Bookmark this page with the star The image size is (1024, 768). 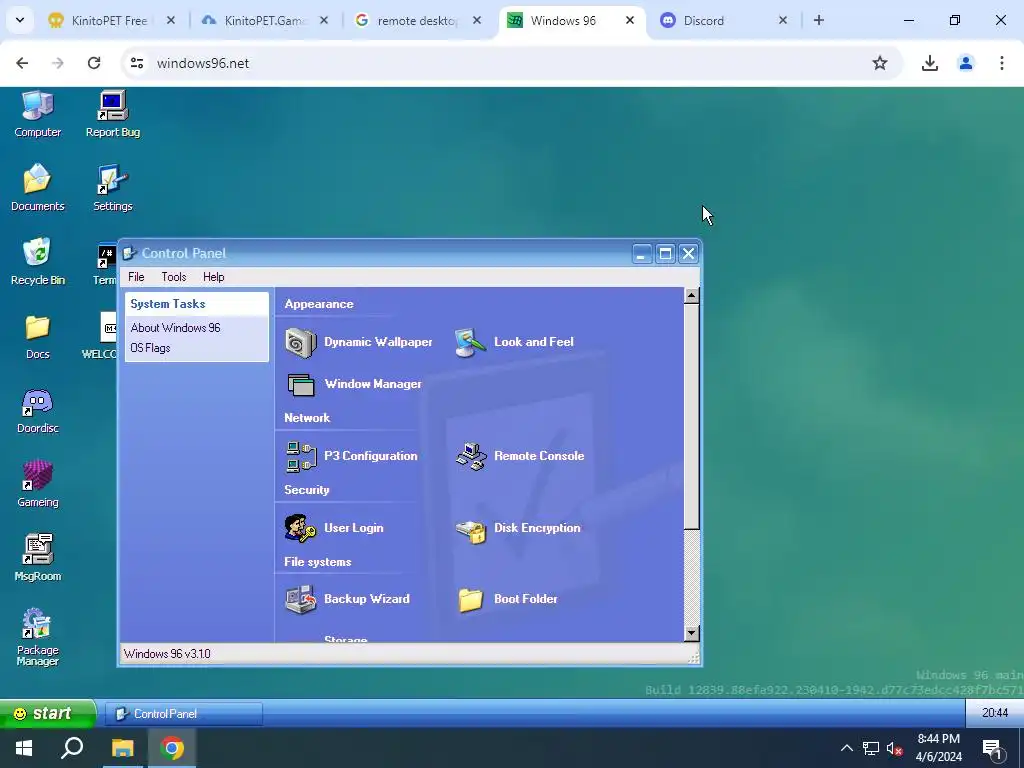click(880, 63)
